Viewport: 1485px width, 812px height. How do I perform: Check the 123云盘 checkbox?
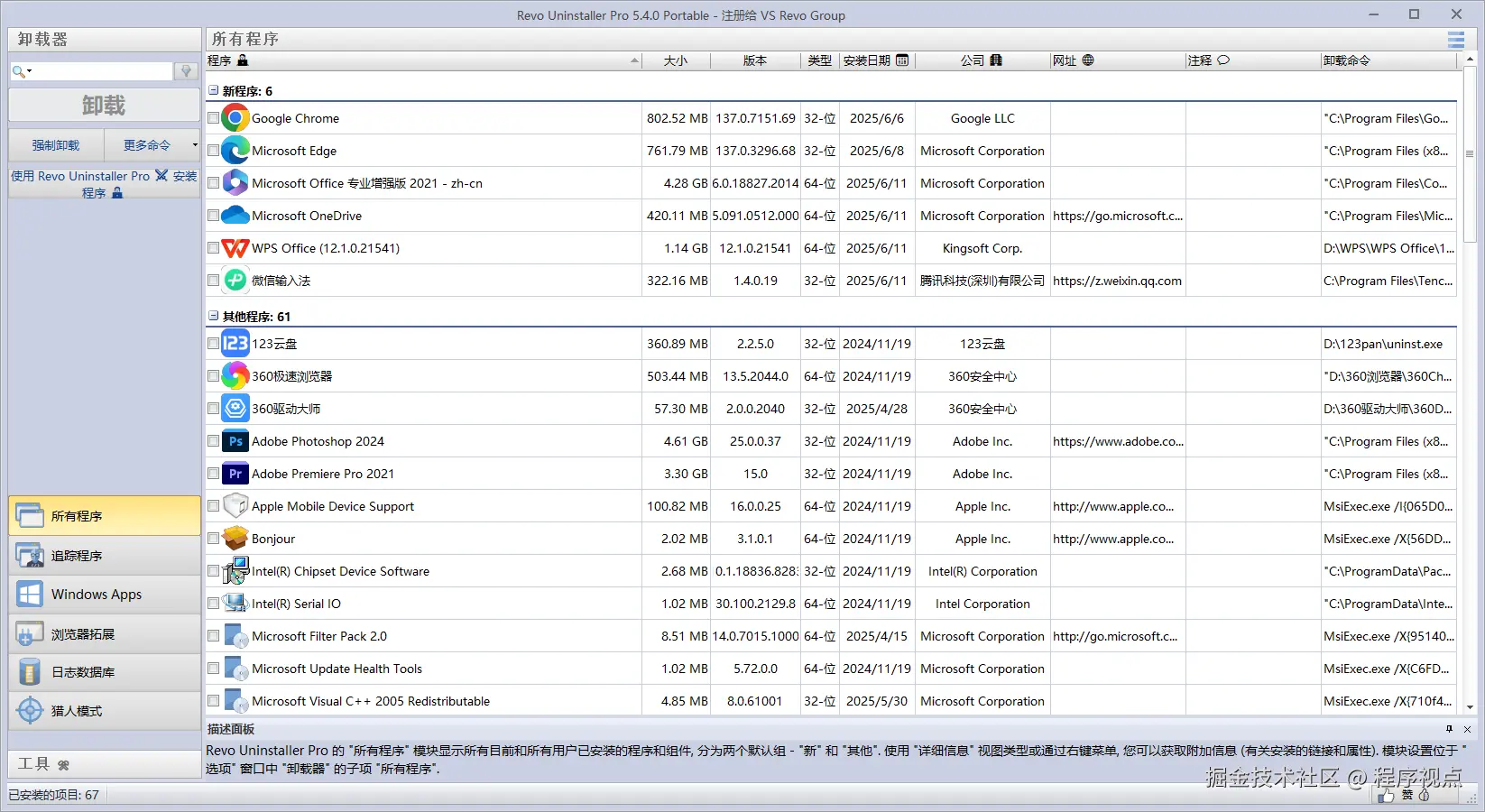point(214,344)
